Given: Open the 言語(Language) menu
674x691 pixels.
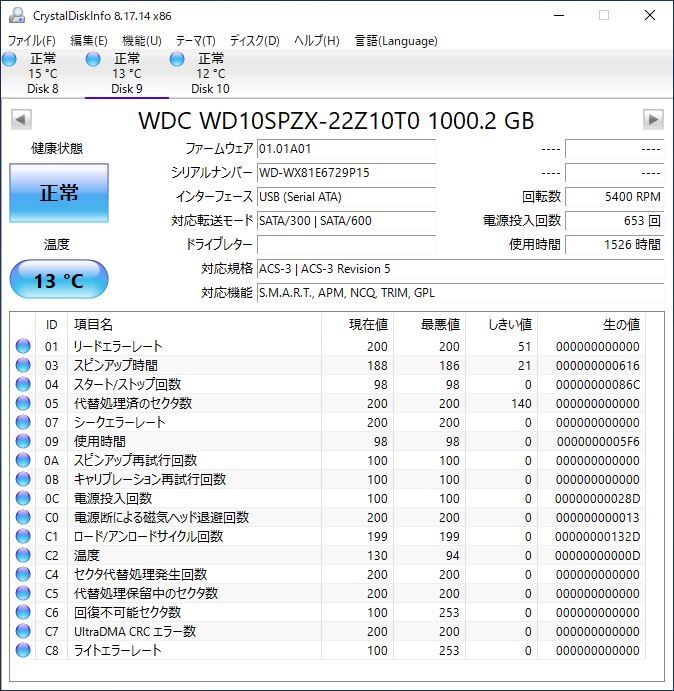Looking at the screenshot, I should click(x=396, y=41).
